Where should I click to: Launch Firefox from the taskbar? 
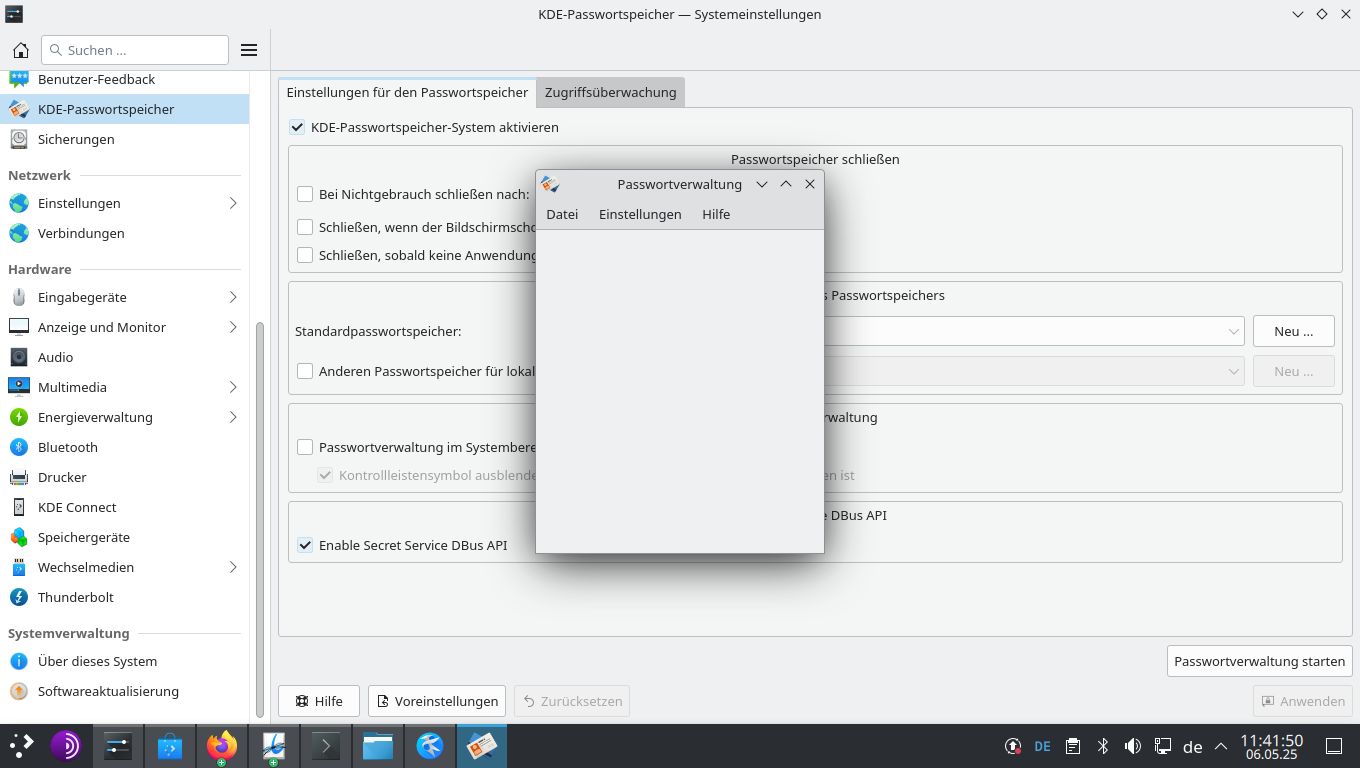tap(221, 746)
